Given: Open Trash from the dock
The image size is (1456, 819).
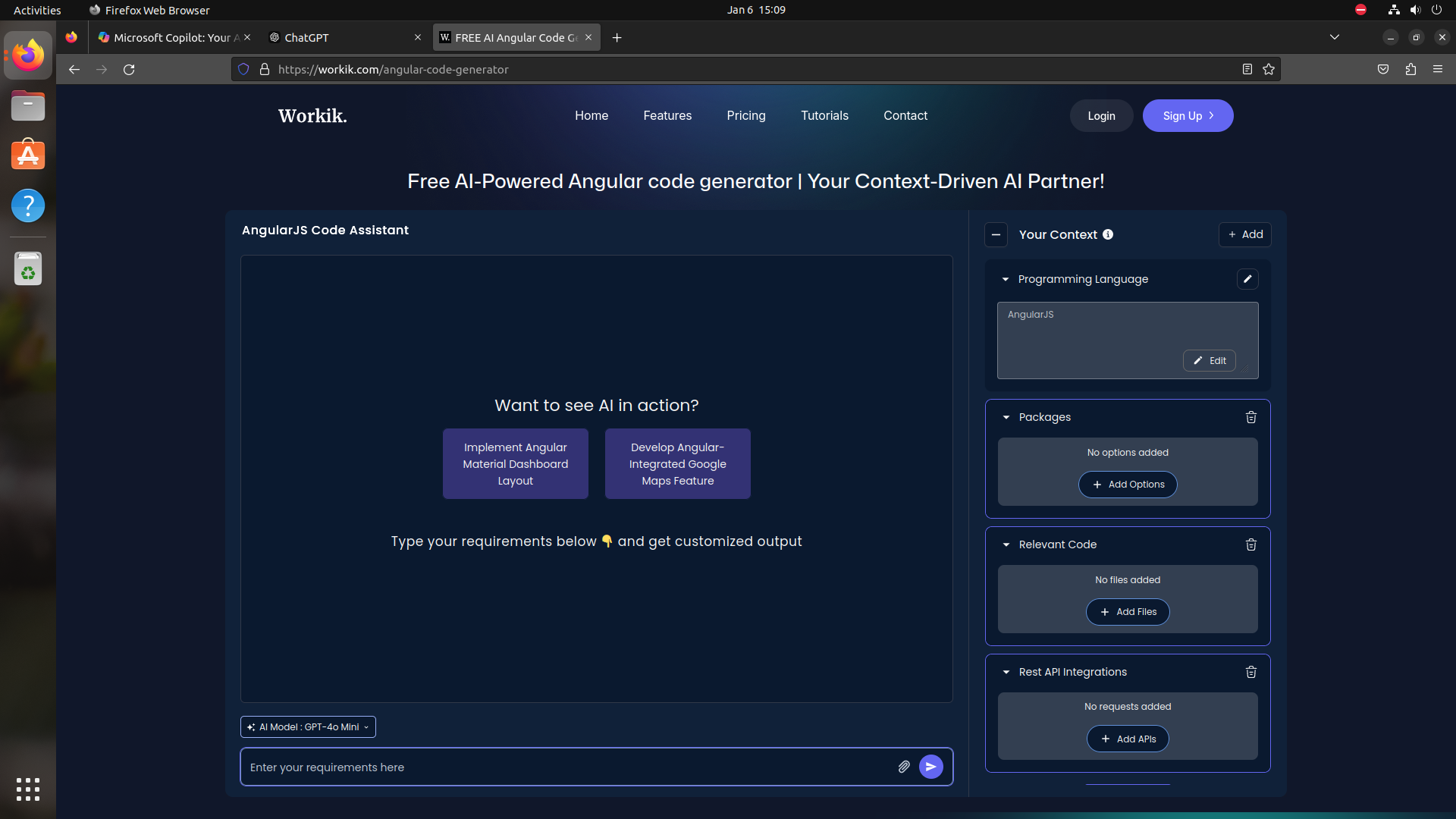Looking at the screenshot, I should click(x=28, y=268).
